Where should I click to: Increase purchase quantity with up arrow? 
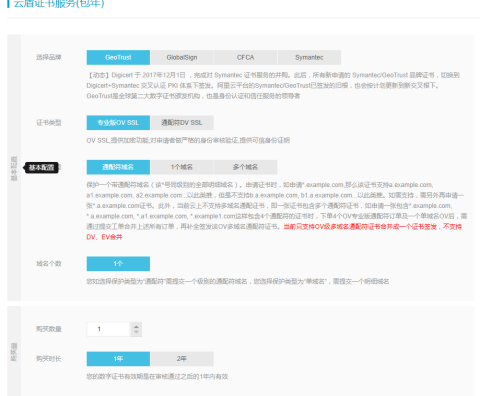click(x=136, y=326)
